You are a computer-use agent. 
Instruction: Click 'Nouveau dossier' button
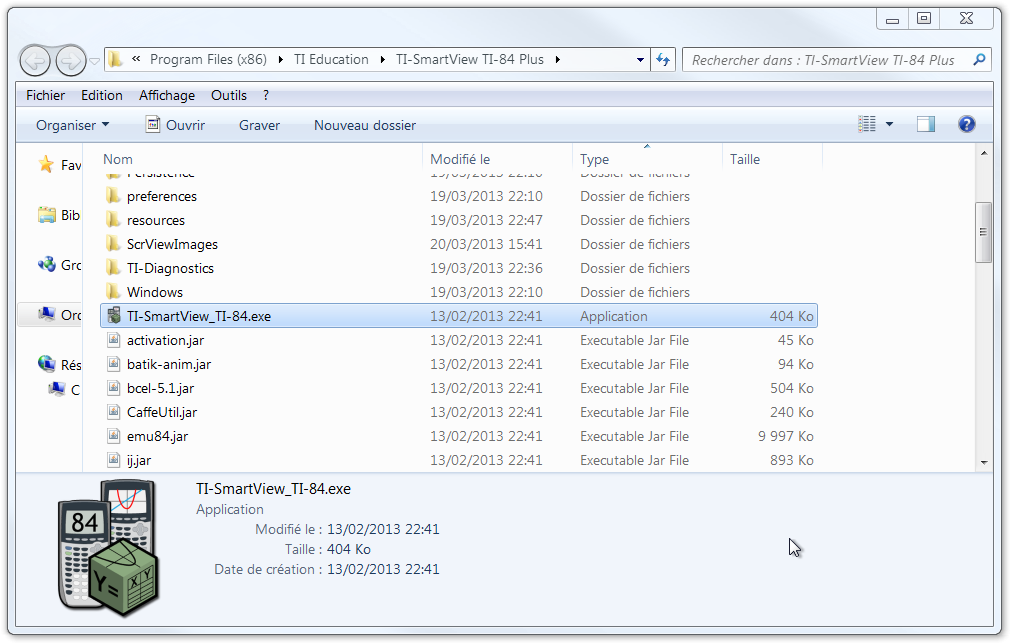(365, 125)
